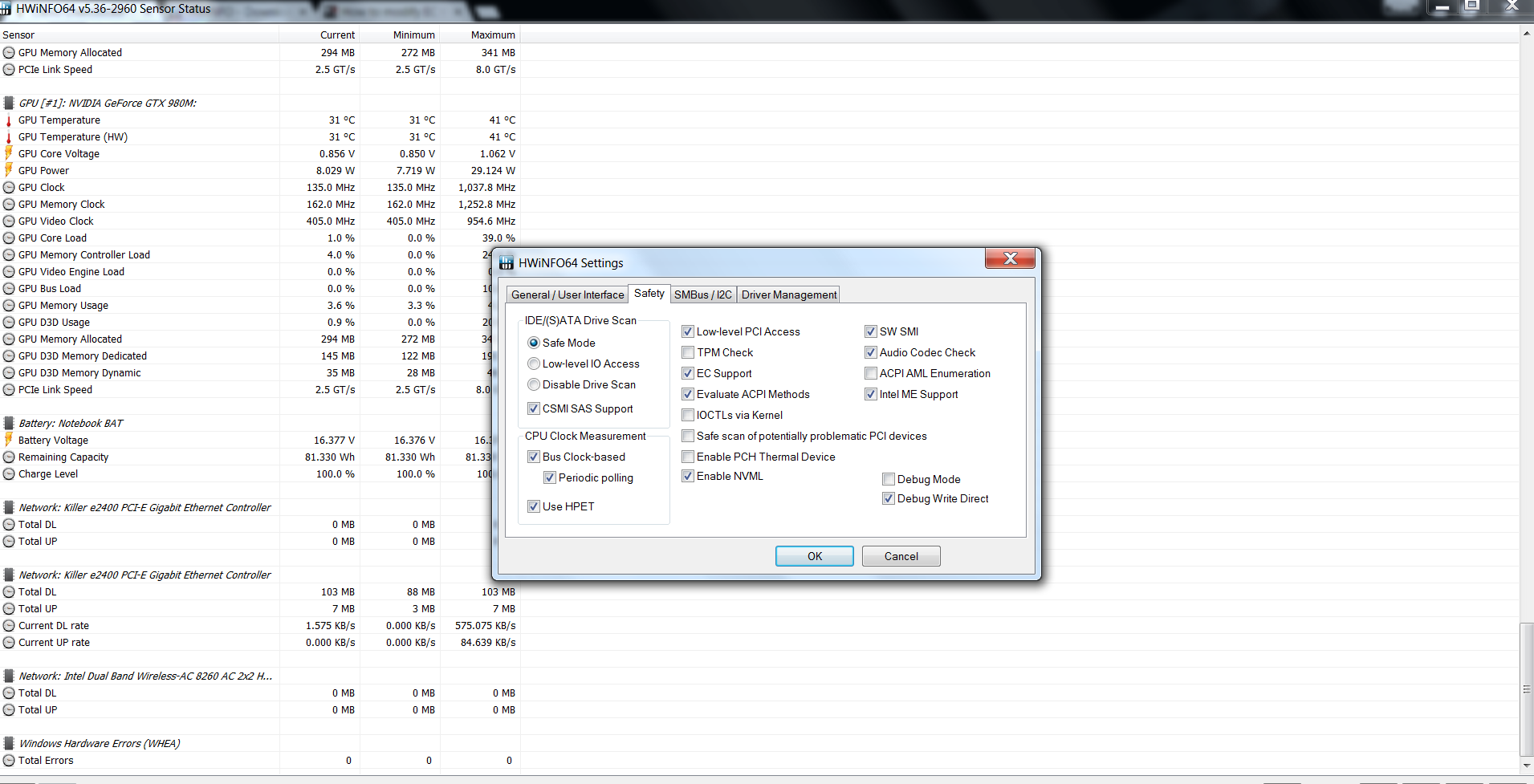Click the Current column header
The height and width of the screenshot is (784, 1534).
point(319,35)
